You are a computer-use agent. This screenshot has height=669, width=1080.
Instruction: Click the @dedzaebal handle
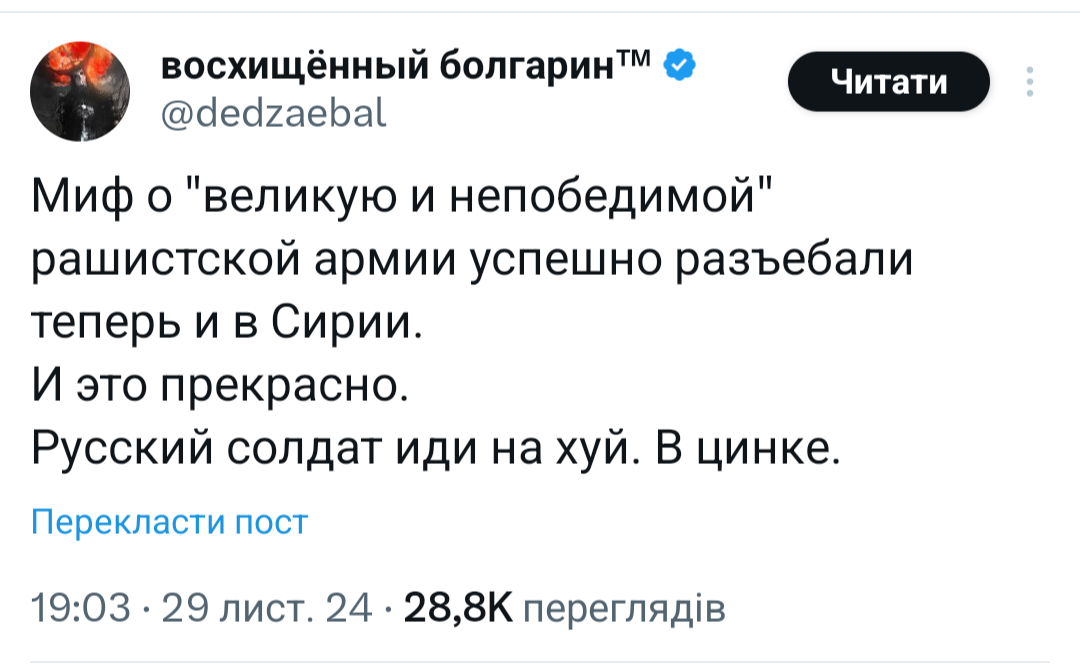274,117
